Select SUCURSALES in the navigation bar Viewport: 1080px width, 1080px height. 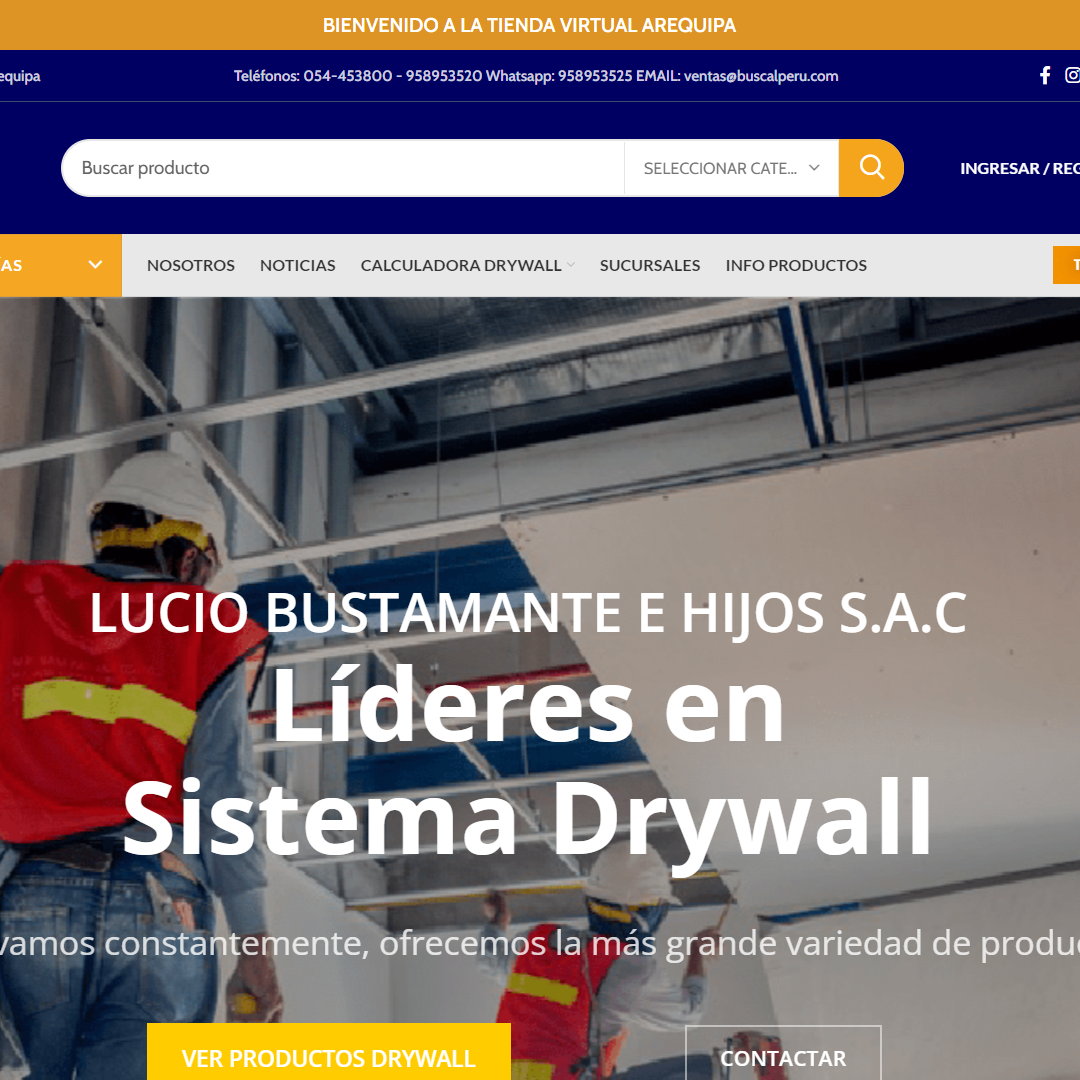point(650,266)
